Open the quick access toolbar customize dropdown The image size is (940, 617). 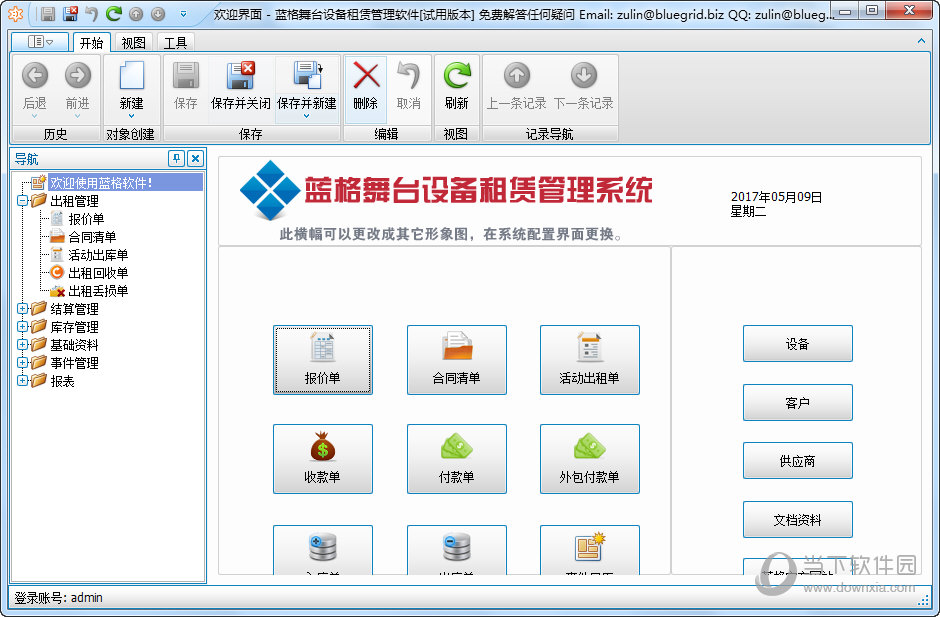pyautogui.click(x=183, y=14)
